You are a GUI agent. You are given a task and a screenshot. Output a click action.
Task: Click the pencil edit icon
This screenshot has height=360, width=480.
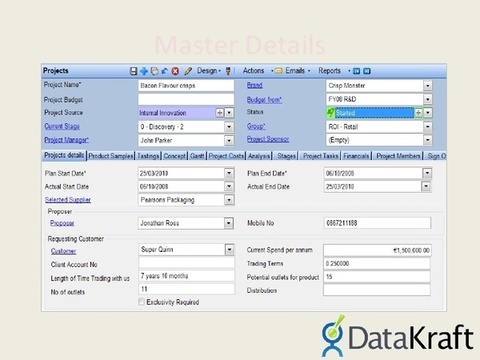(x=188, y=71)
